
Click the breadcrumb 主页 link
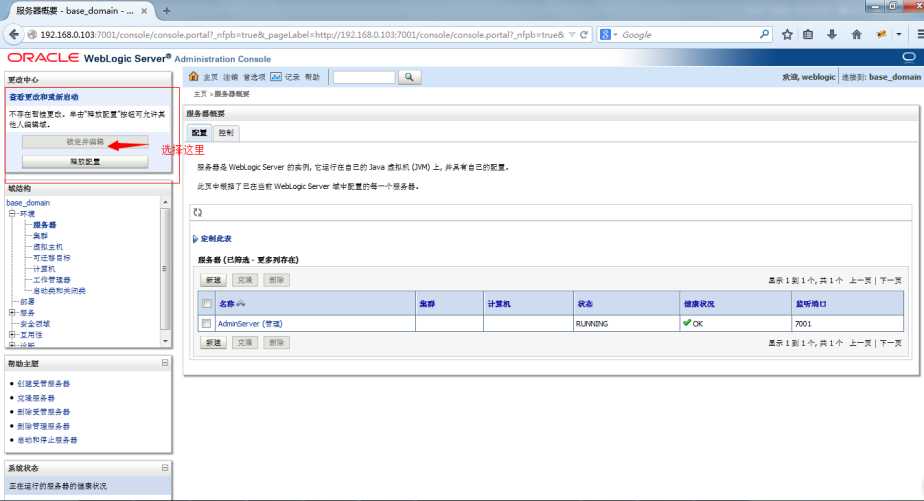click(200, 94)
